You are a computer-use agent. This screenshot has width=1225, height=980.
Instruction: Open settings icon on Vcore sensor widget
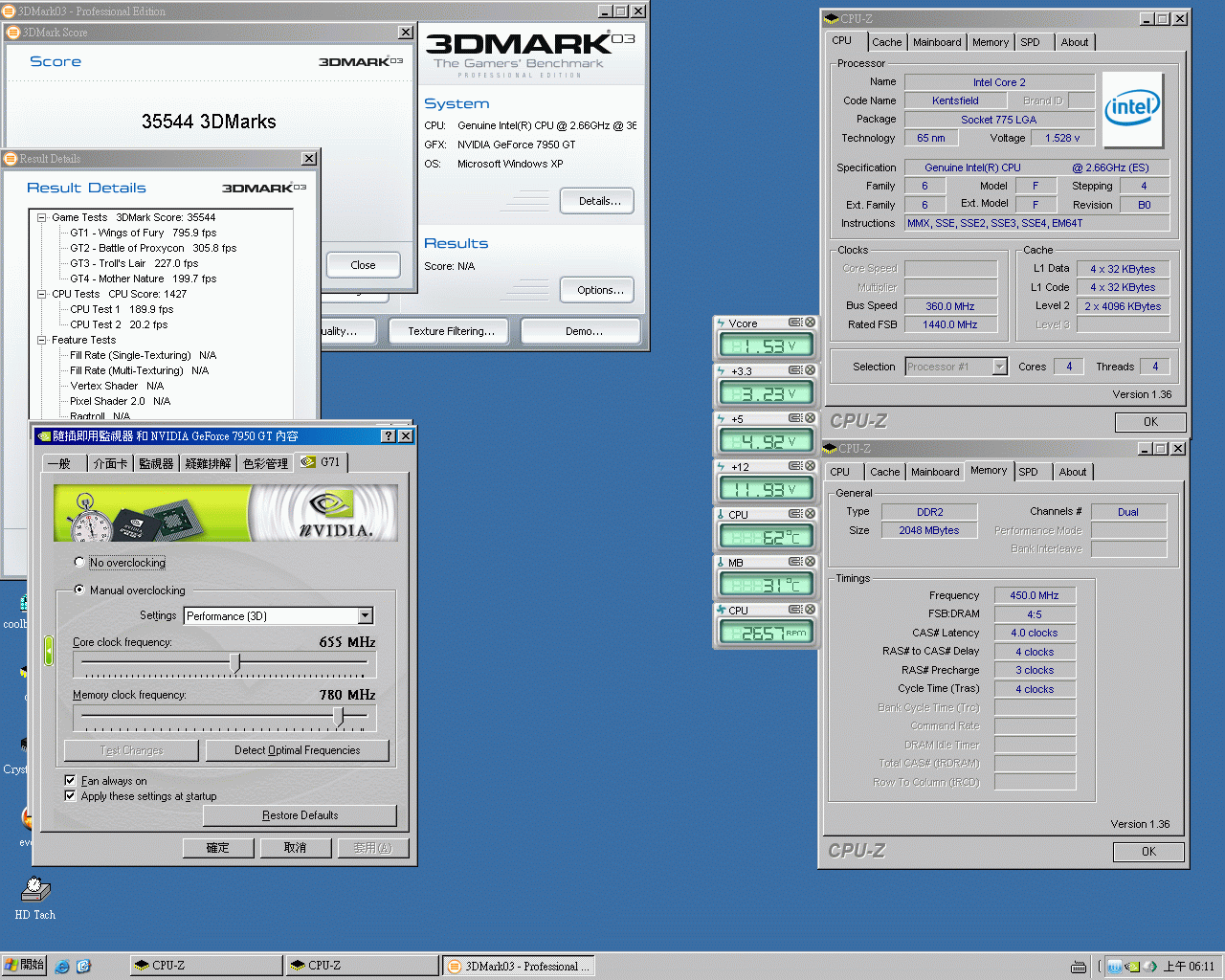pos(795,323)
